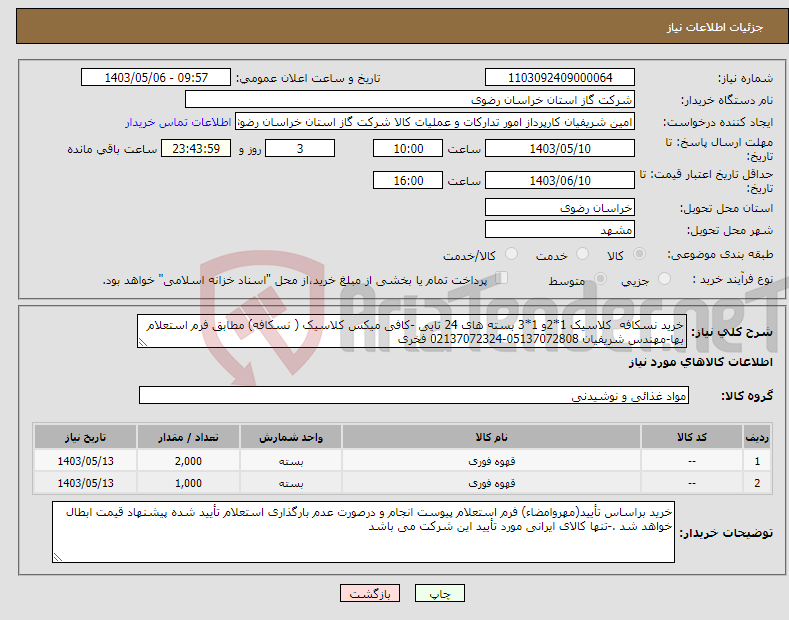Select the کالا radio button
Screen dimensions: 789x620
pyautogui.click(x=639, y=254)
